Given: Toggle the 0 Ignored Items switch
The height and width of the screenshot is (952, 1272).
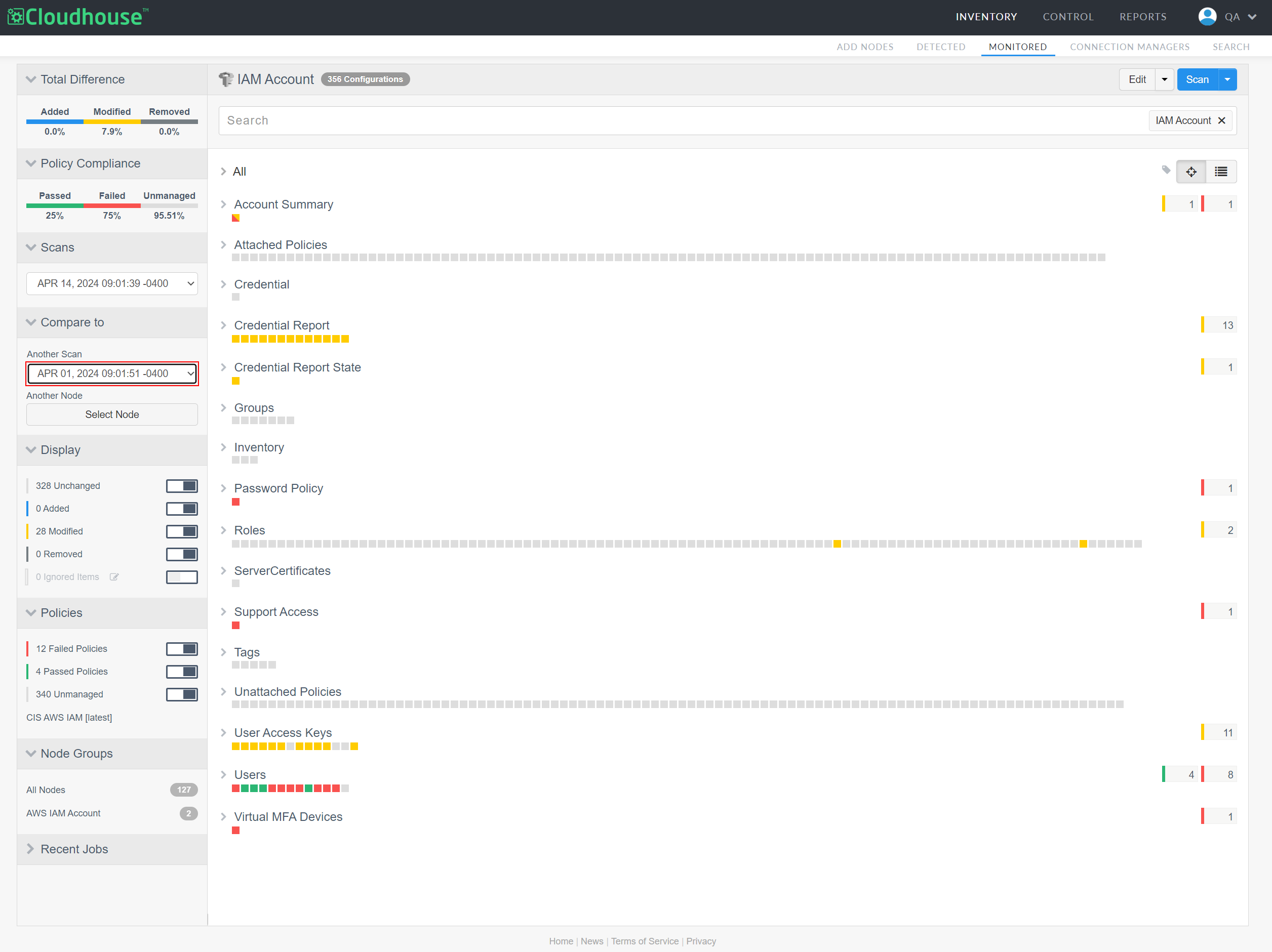Looking at the screenshot, I should point(182,576).
